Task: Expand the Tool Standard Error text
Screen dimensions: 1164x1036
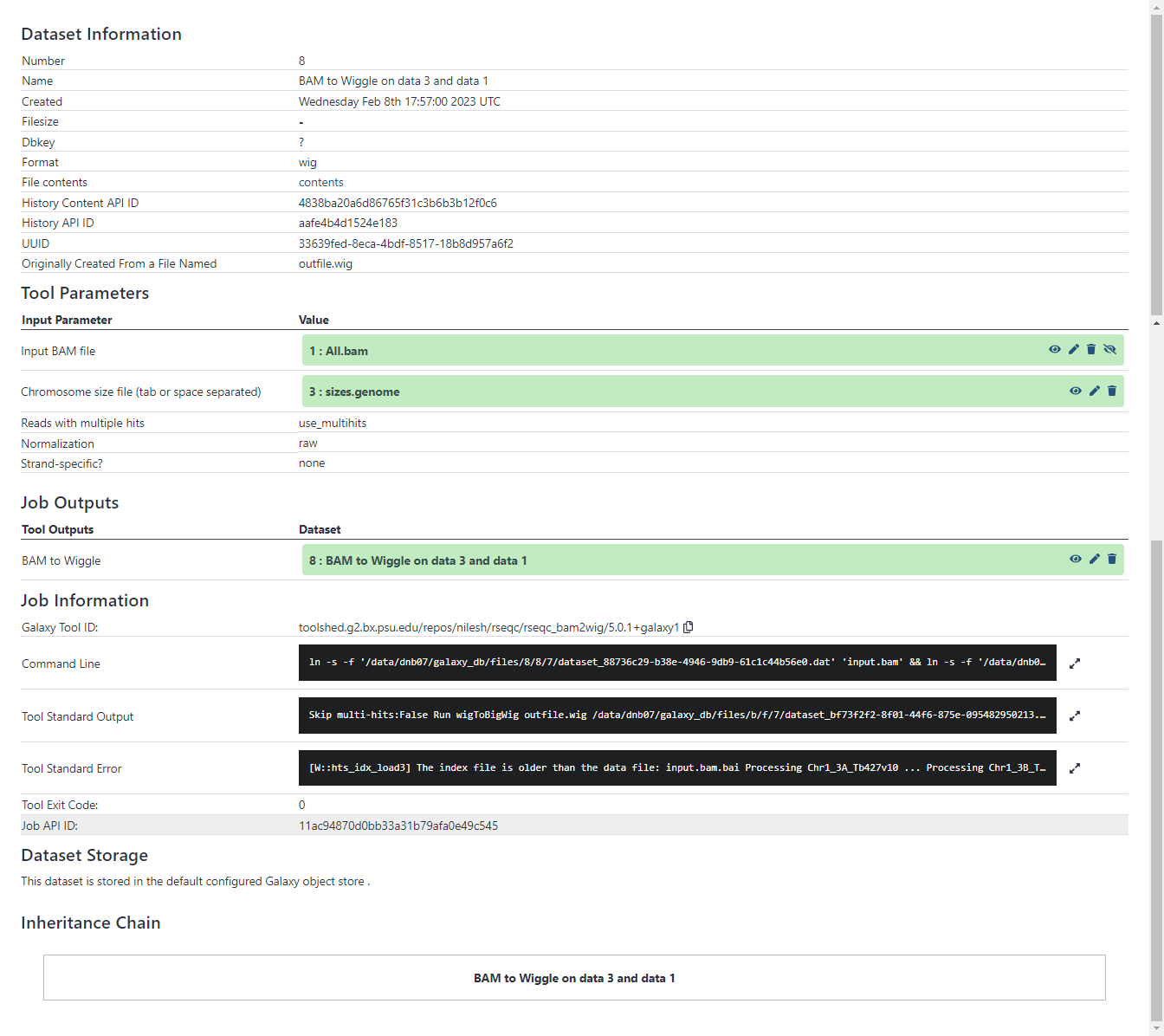Action: pyautogui.click(x=1074, y=767)
